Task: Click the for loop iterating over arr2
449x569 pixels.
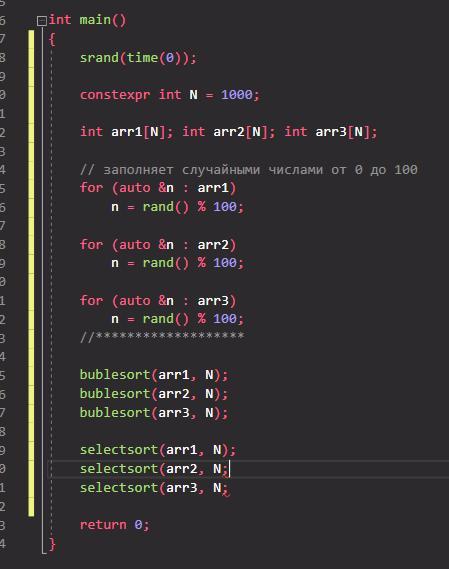Action: (158, 245)
